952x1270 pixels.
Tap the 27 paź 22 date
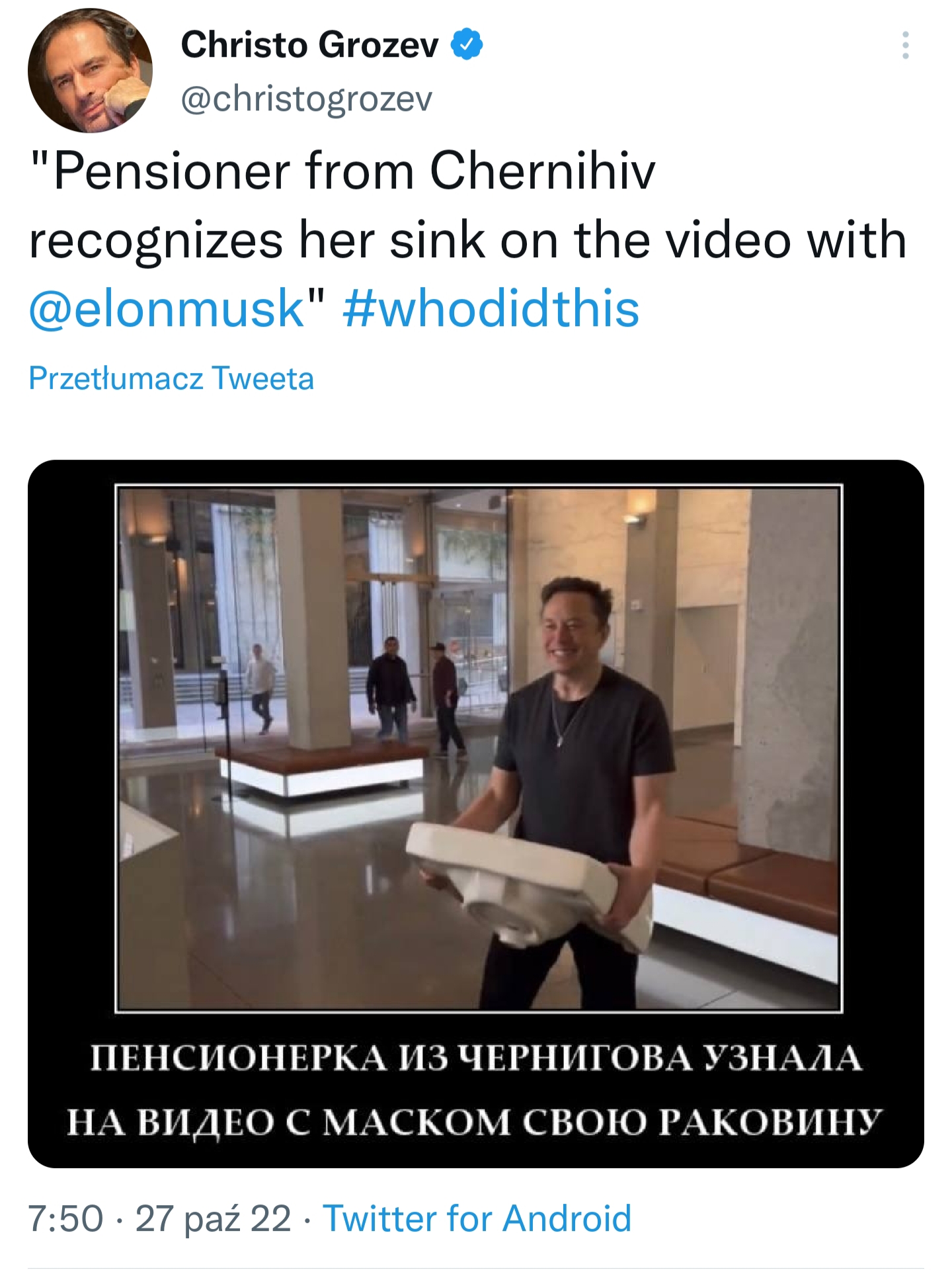(x=213, y=1218)
